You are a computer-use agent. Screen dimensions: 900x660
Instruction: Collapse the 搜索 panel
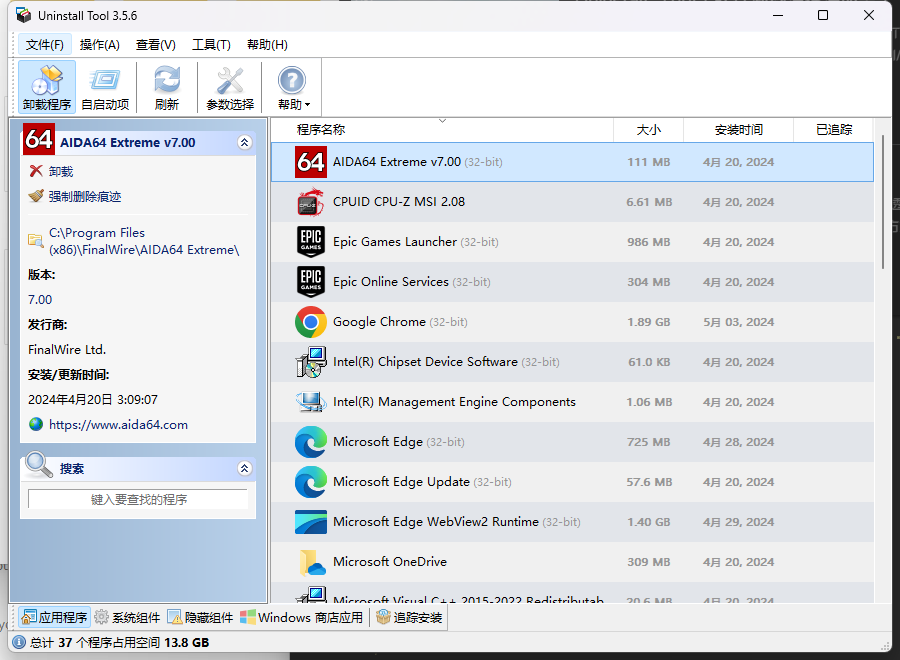pos(245,468)
